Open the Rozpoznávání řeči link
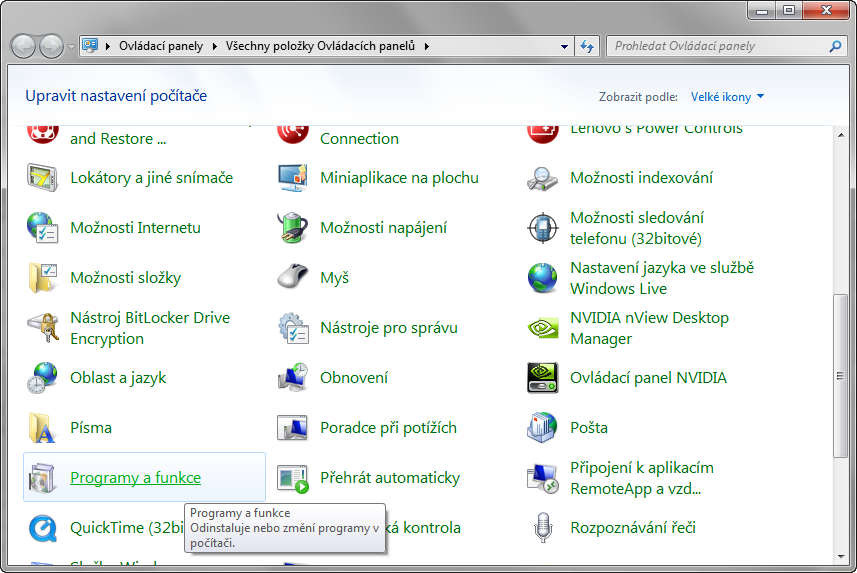This screenshot has height=573, width=857. pos(633,528)
